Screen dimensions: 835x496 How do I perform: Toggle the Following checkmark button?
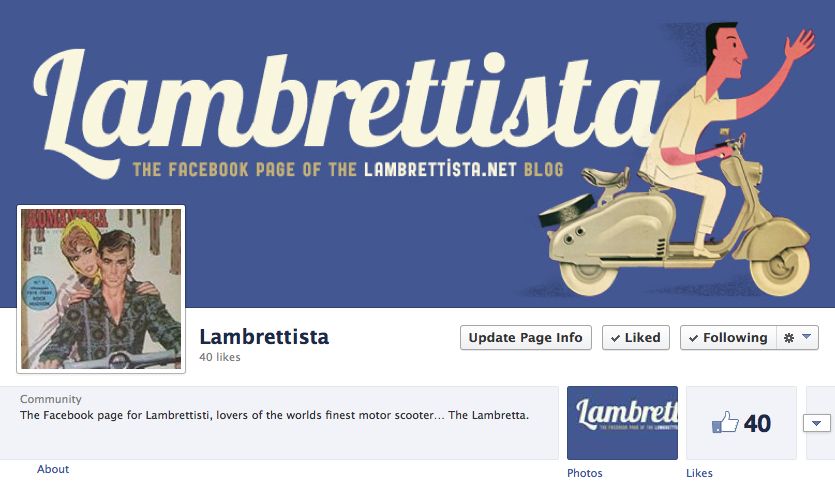[x=728, y=338]
